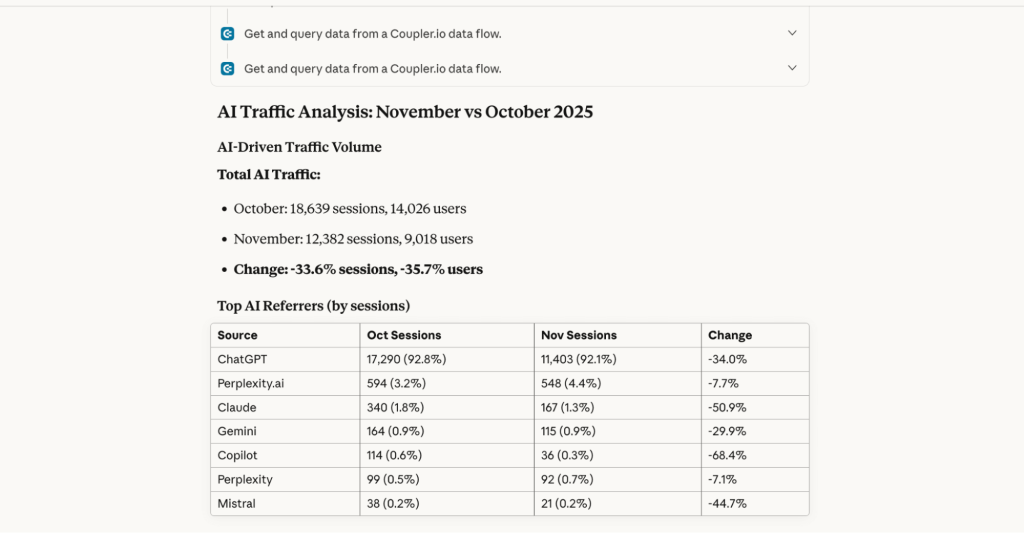Expand the upper Coupler.io data flow chevron

tap(792, 33)
